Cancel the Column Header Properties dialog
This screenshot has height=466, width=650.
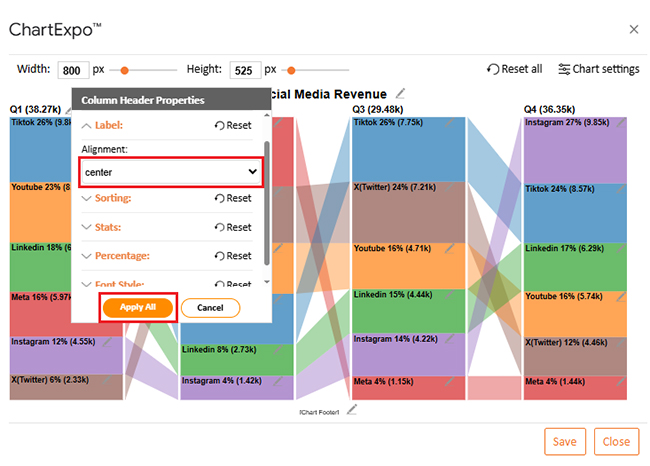point(210,308)
